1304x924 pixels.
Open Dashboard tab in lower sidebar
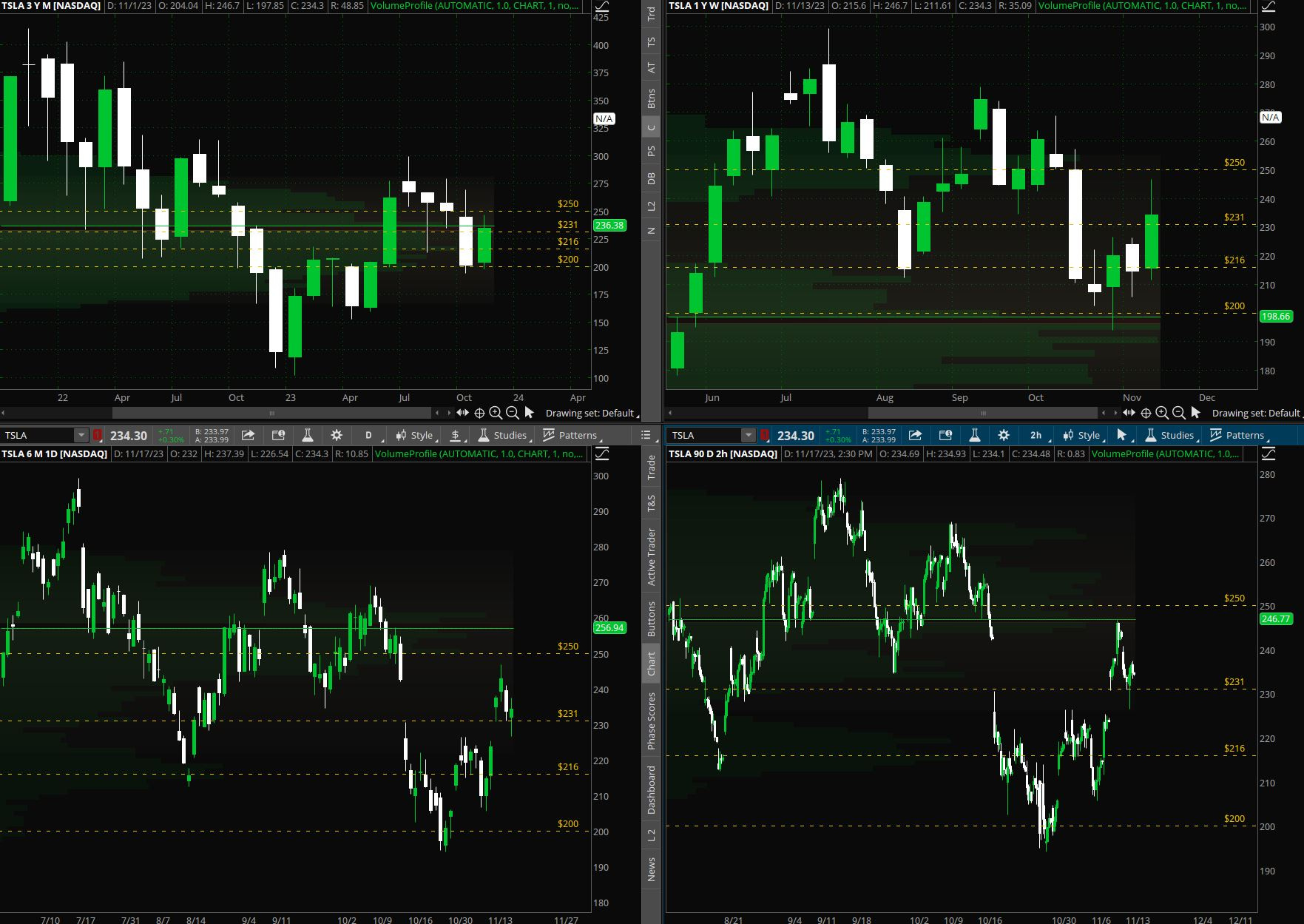(651, 790)
